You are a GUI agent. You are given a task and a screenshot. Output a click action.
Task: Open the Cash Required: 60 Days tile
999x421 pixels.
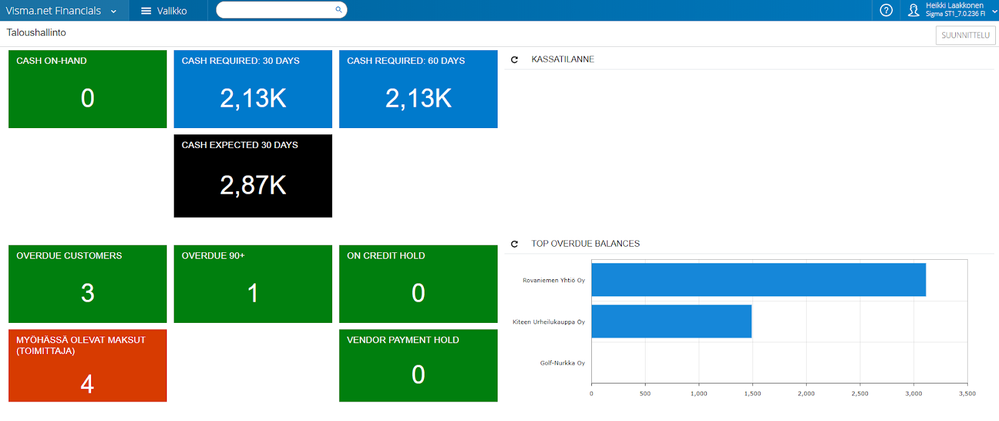click(x=418, y=89)
